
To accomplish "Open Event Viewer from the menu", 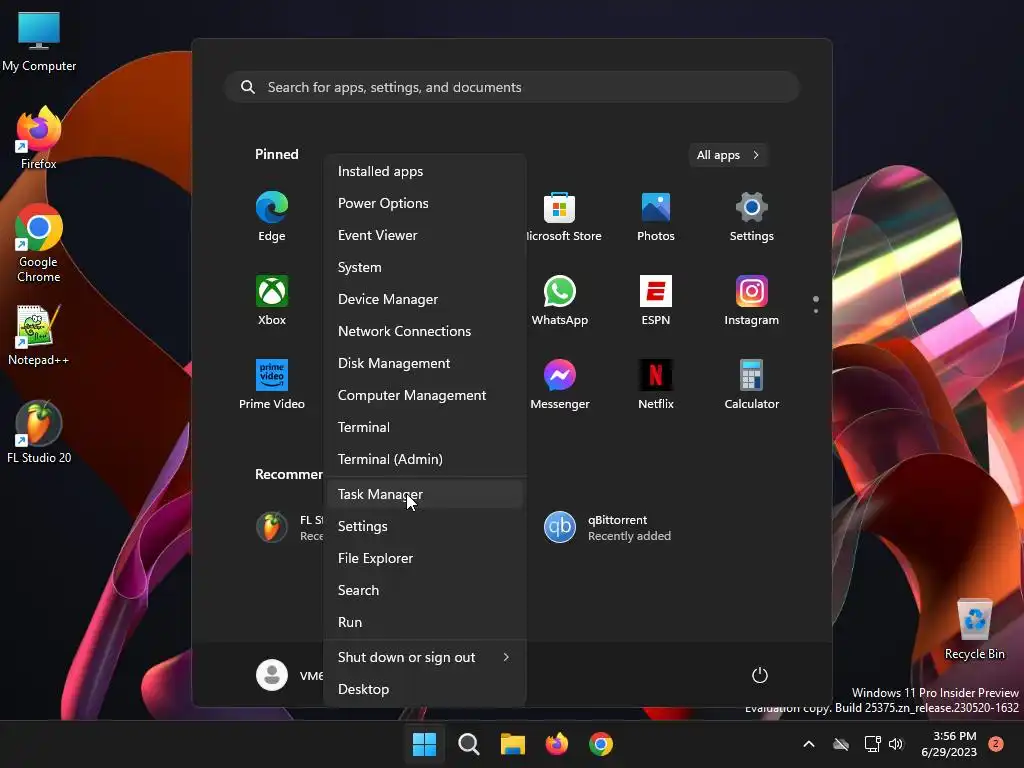I will (425, 235).
